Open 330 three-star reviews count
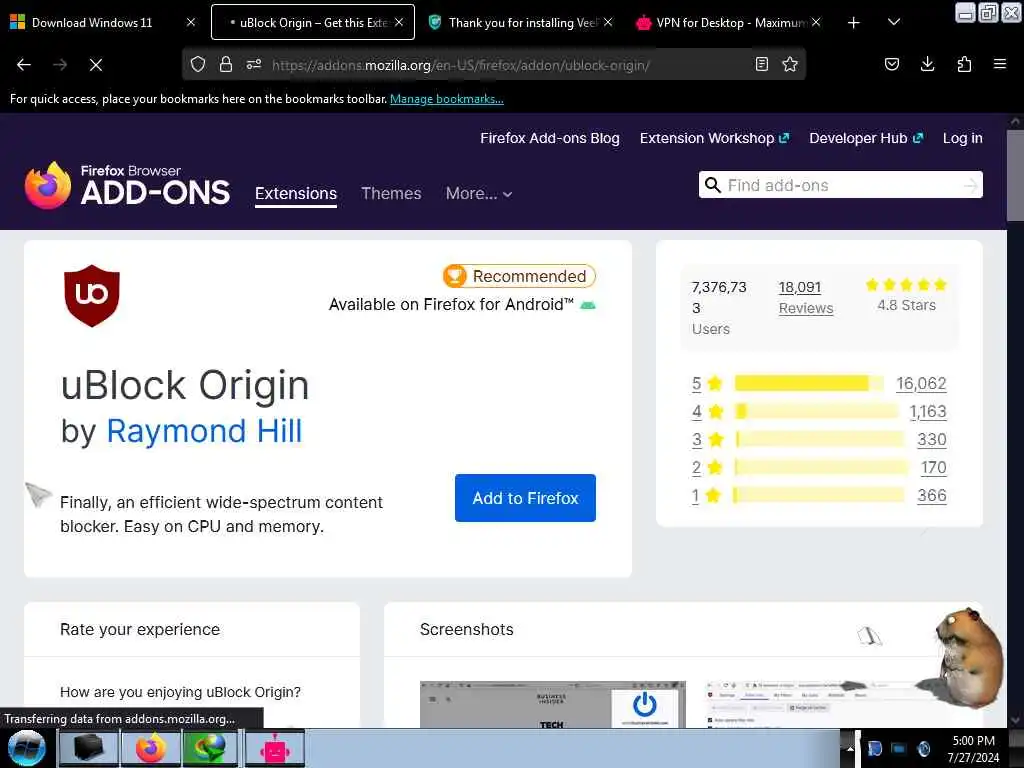The width and height of the screenshot is (1024, 768). tap(932, 440)
